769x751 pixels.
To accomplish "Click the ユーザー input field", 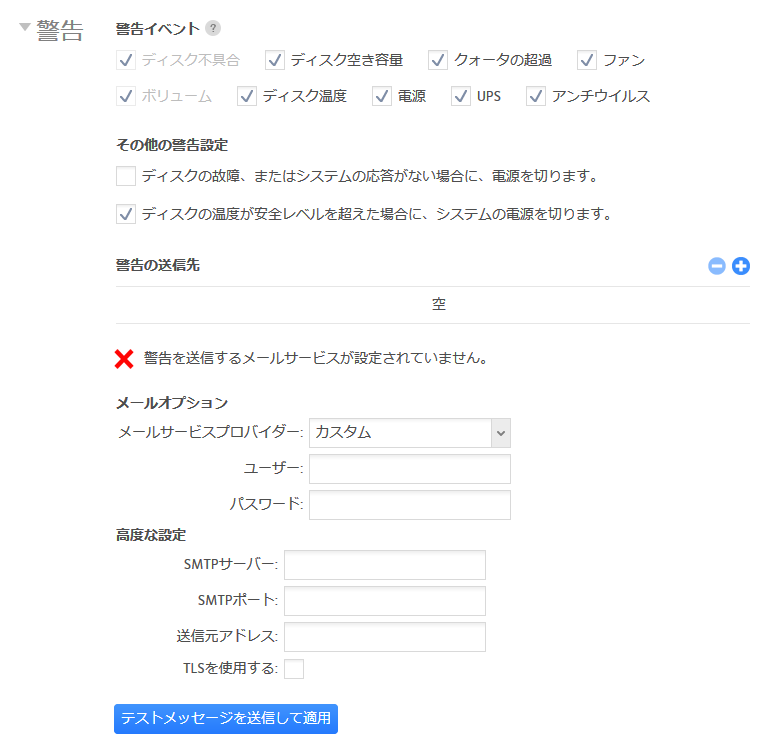I will coord(410,469).
